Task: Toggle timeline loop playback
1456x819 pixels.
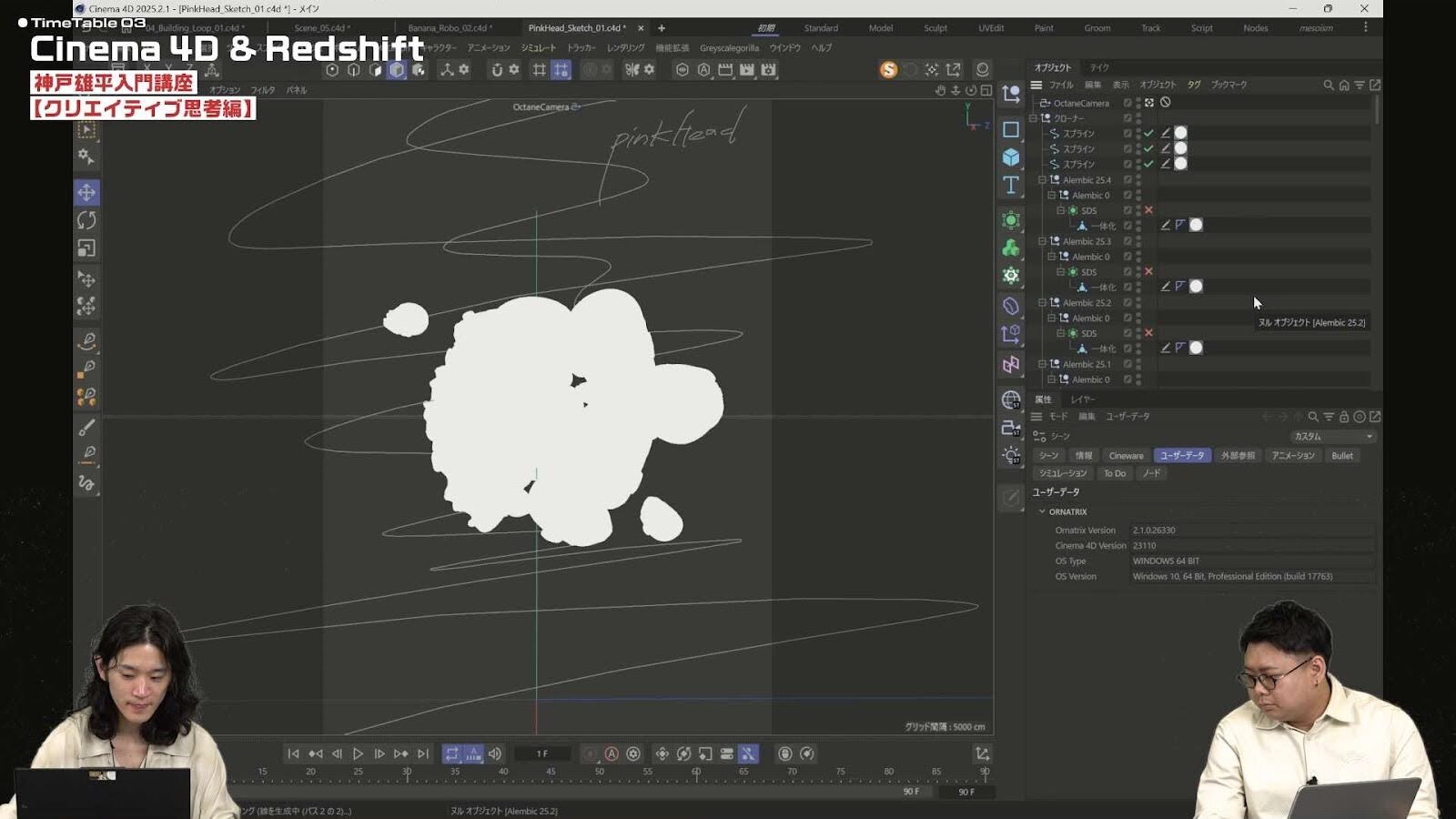Action: [451, 753]
